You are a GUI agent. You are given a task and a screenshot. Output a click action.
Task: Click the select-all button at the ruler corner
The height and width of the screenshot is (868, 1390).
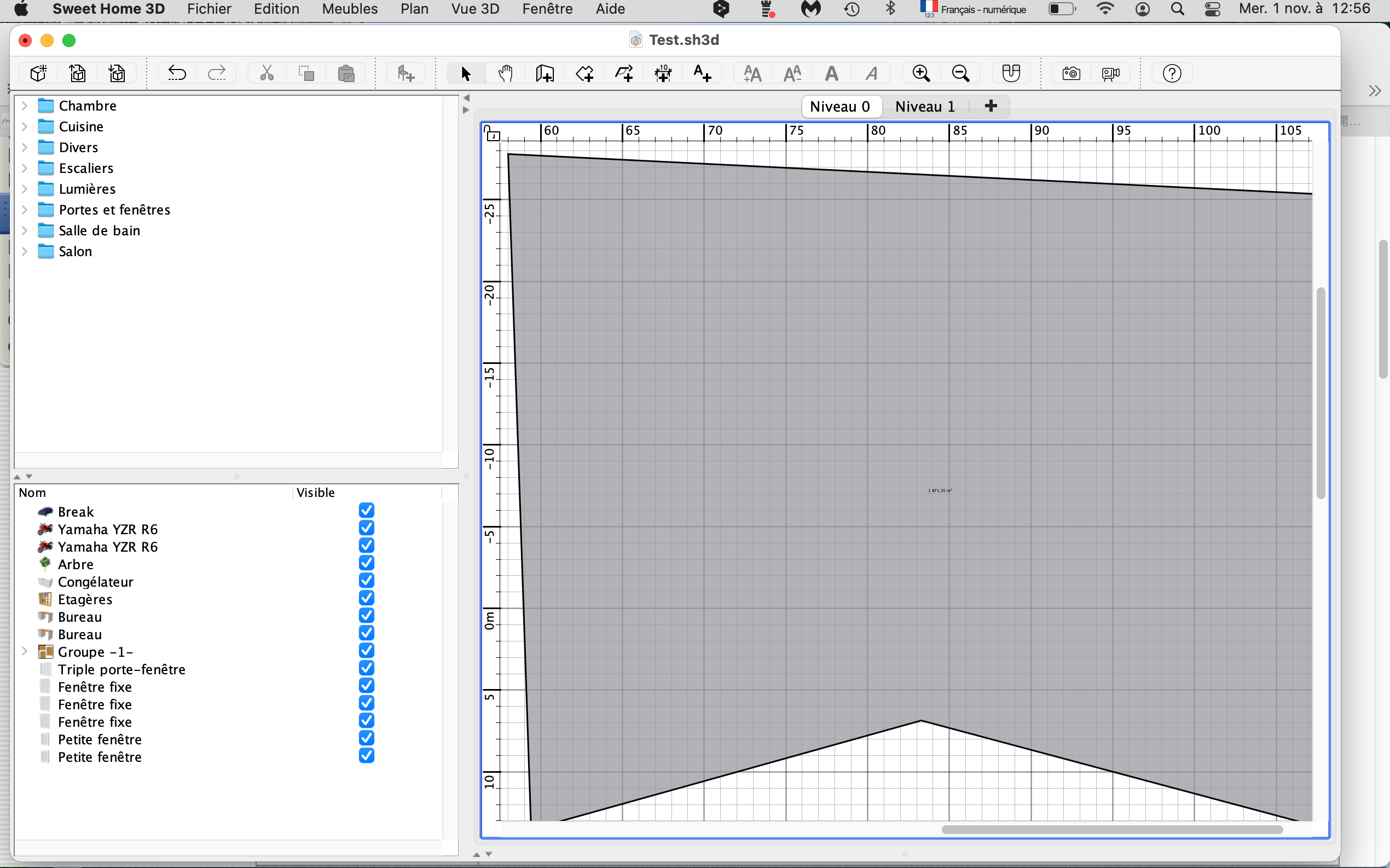[493, 134]
